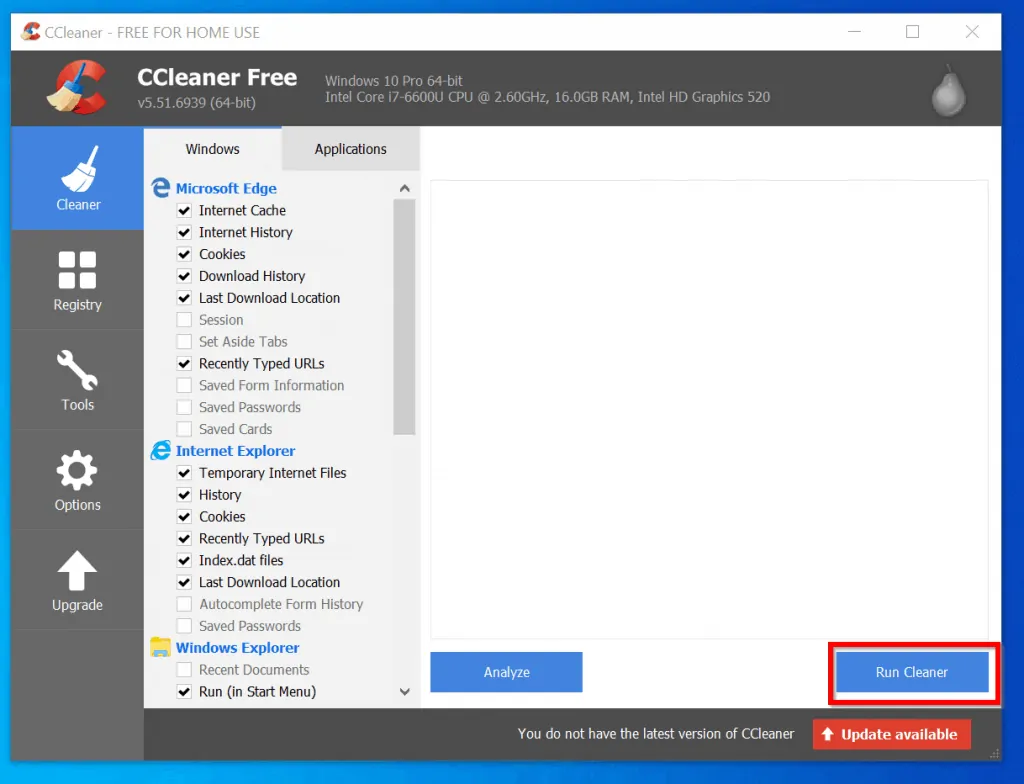Switch to the Windows tab
The width and height of the screenshot is (1024, 784).
(x=213, y=148)
